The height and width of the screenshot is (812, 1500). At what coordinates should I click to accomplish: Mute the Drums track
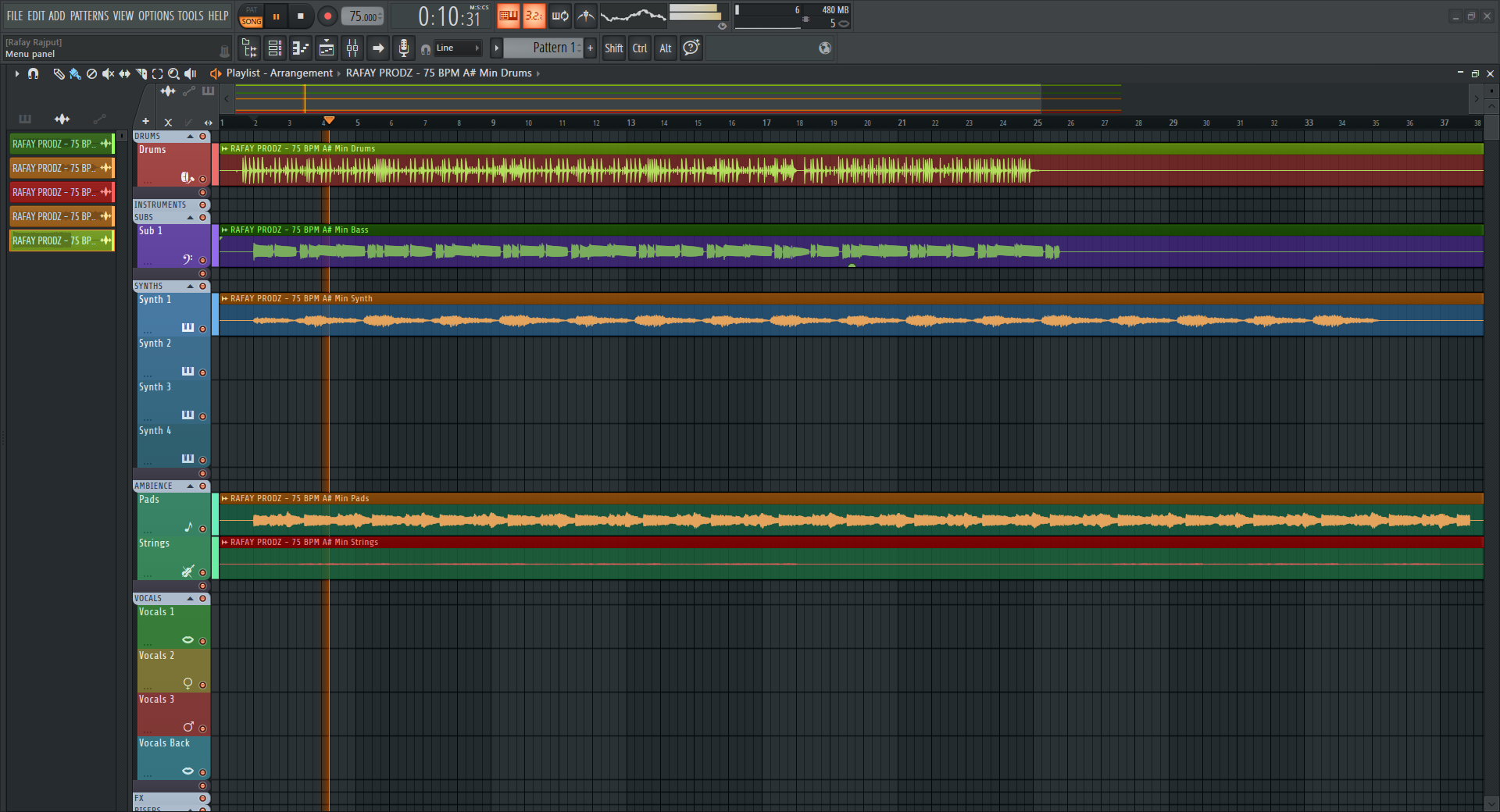pyautogui.click(x=203, y=179)
